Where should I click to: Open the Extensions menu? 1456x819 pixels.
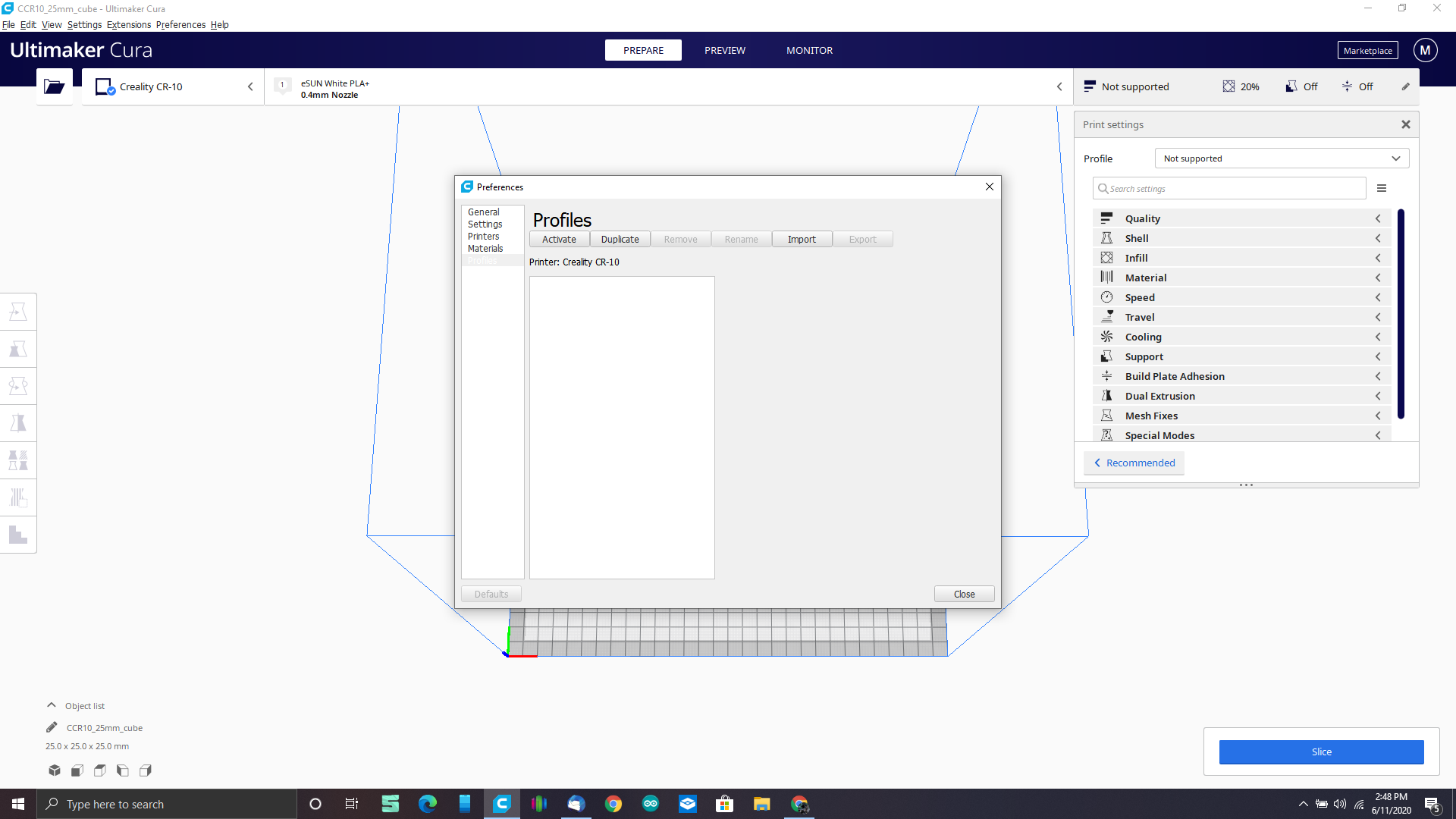click(128, 24)
